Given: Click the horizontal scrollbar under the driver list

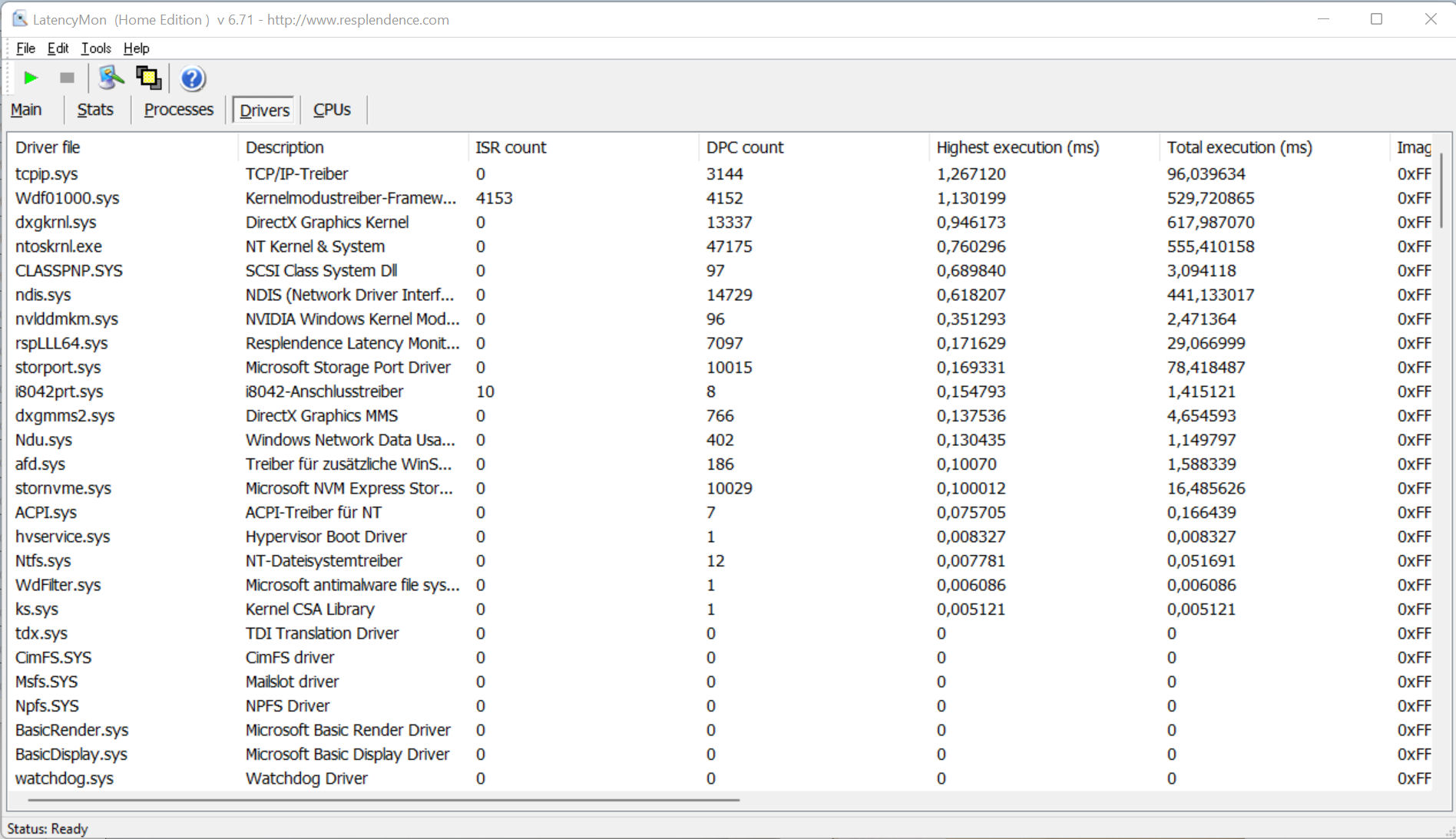Looking at the screenshot, I should tap(384, 800).
